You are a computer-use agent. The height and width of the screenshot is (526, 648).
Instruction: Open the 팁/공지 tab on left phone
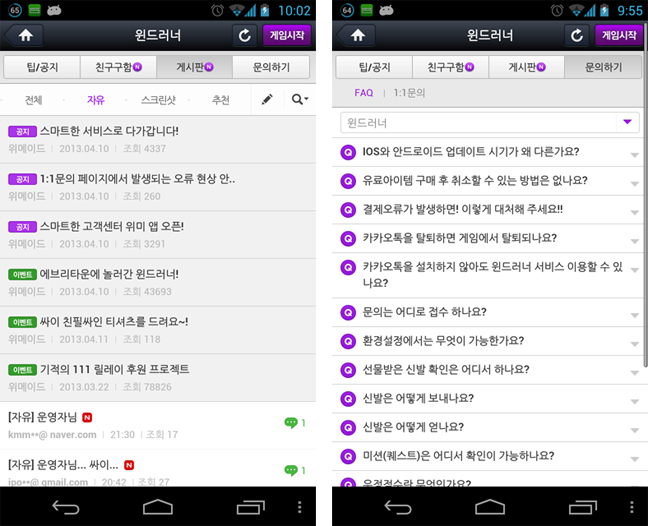tap(42, 67)
